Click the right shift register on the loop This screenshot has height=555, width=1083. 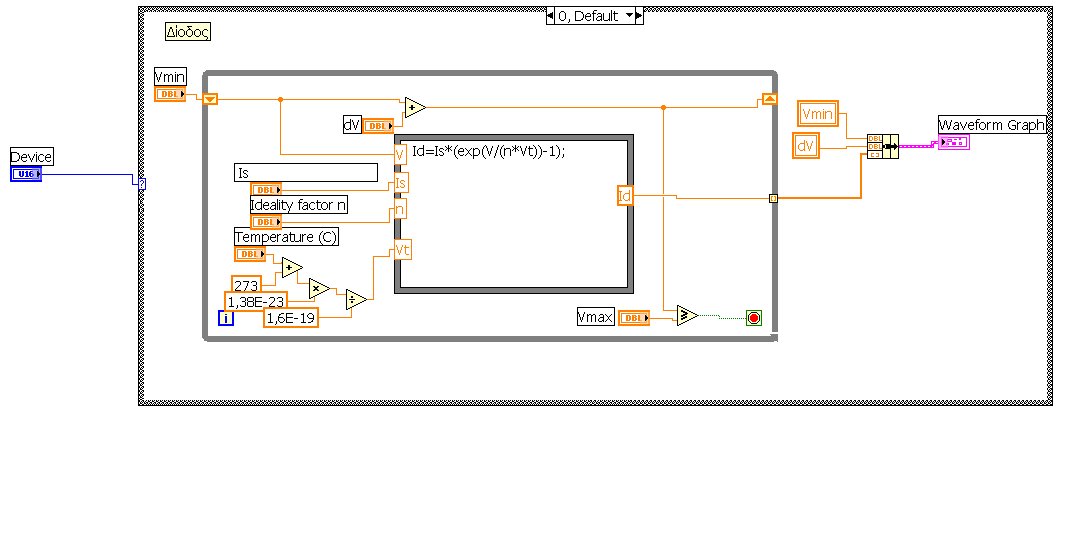769,99
